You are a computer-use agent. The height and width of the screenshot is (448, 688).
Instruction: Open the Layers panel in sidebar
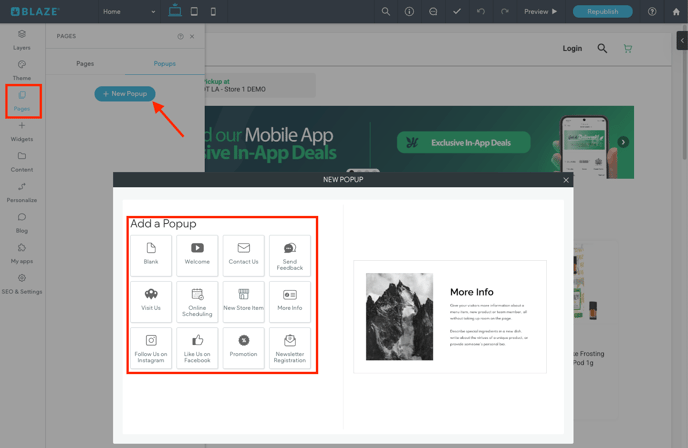(x=21, y=39)
